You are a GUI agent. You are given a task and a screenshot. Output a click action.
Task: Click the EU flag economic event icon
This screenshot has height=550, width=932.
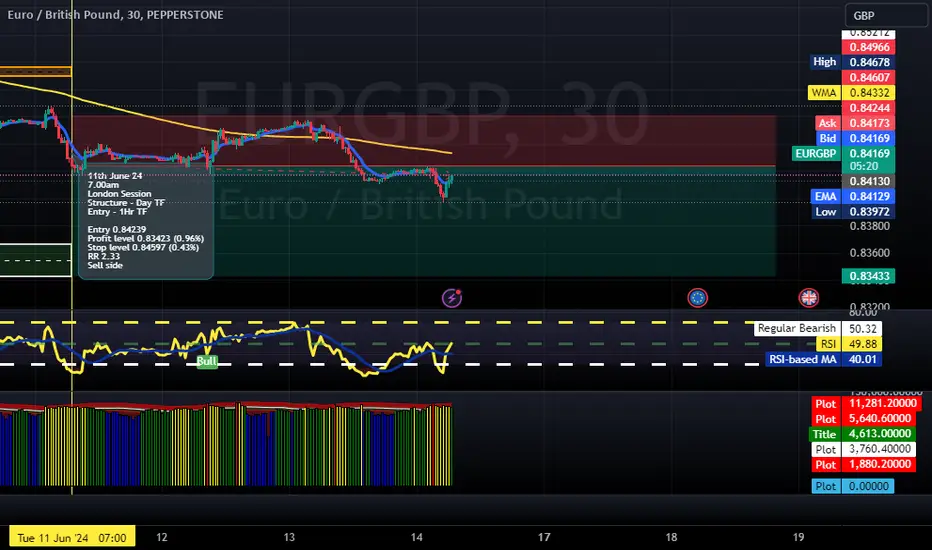pyautogui.click(x=697, y=298)
